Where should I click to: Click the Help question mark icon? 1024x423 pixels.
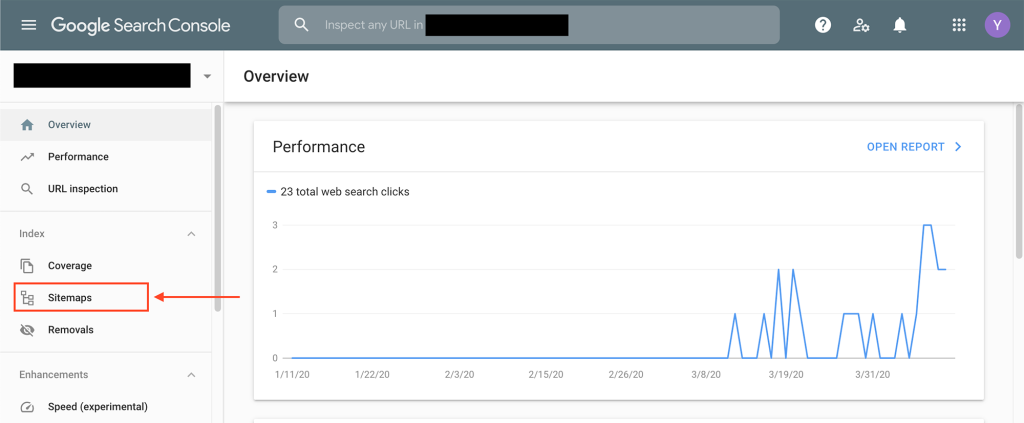(x=822, y=25)
